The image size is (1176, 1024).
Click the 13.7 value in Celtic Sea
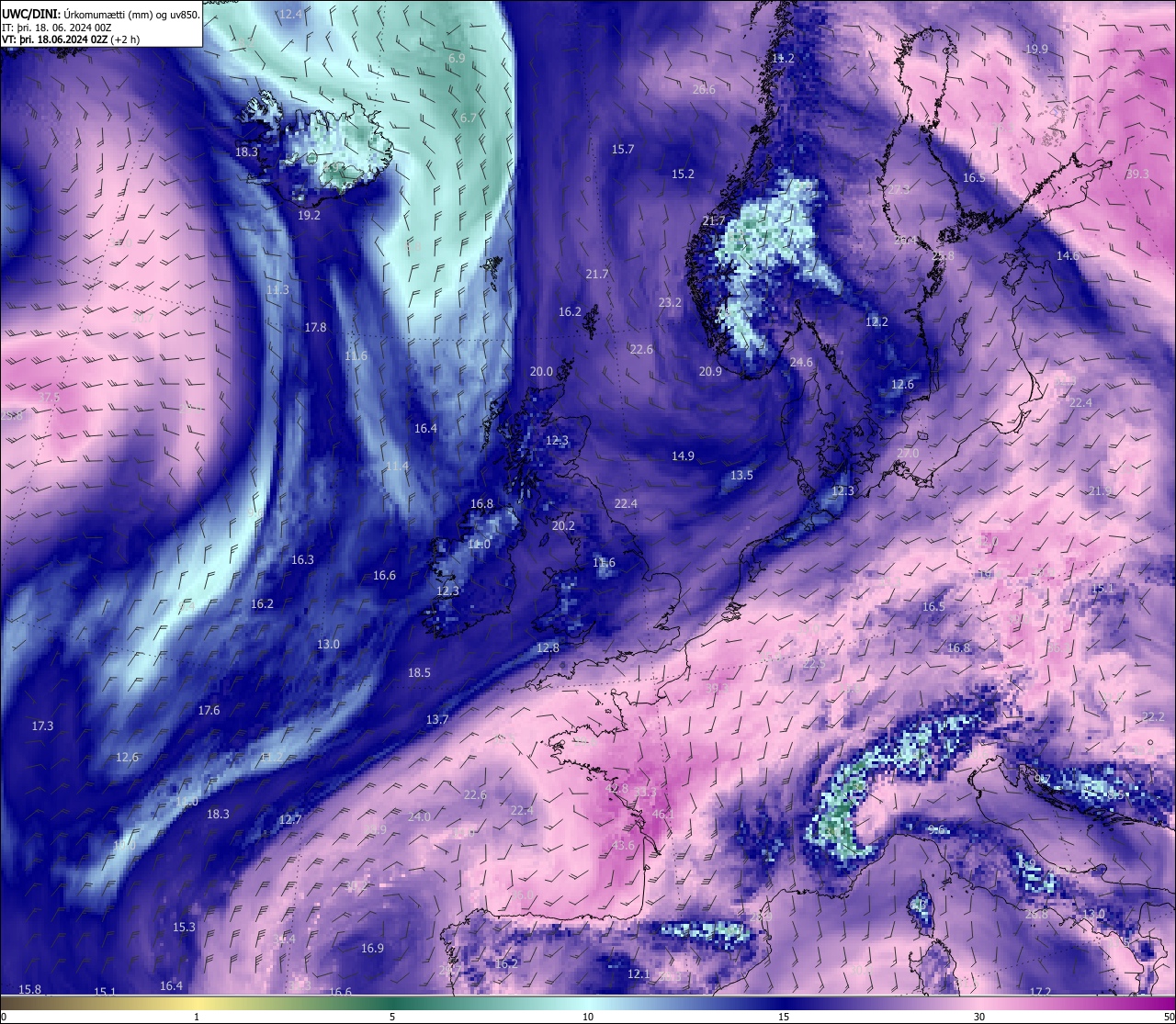click(x=436, y=719)
